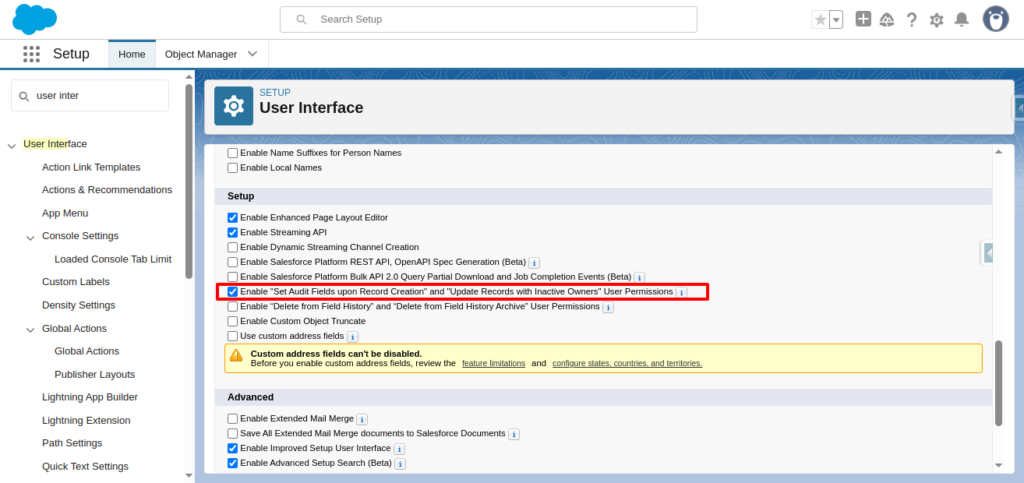1024x483 pixels.
Task: Click the settings page vertical scrollbar thumb
Action: (x=998, y=383)
